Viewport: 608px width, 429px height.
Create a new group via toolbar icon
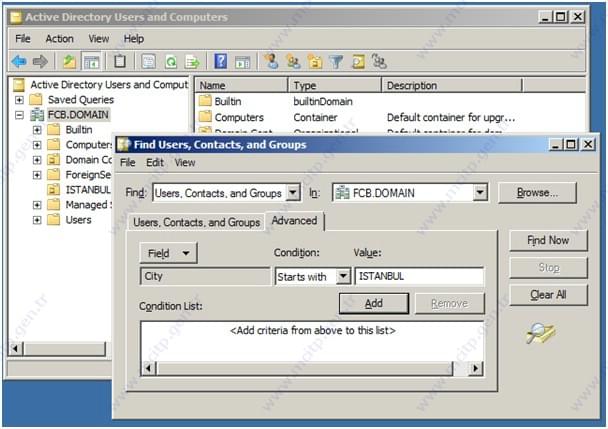[293, 61]
